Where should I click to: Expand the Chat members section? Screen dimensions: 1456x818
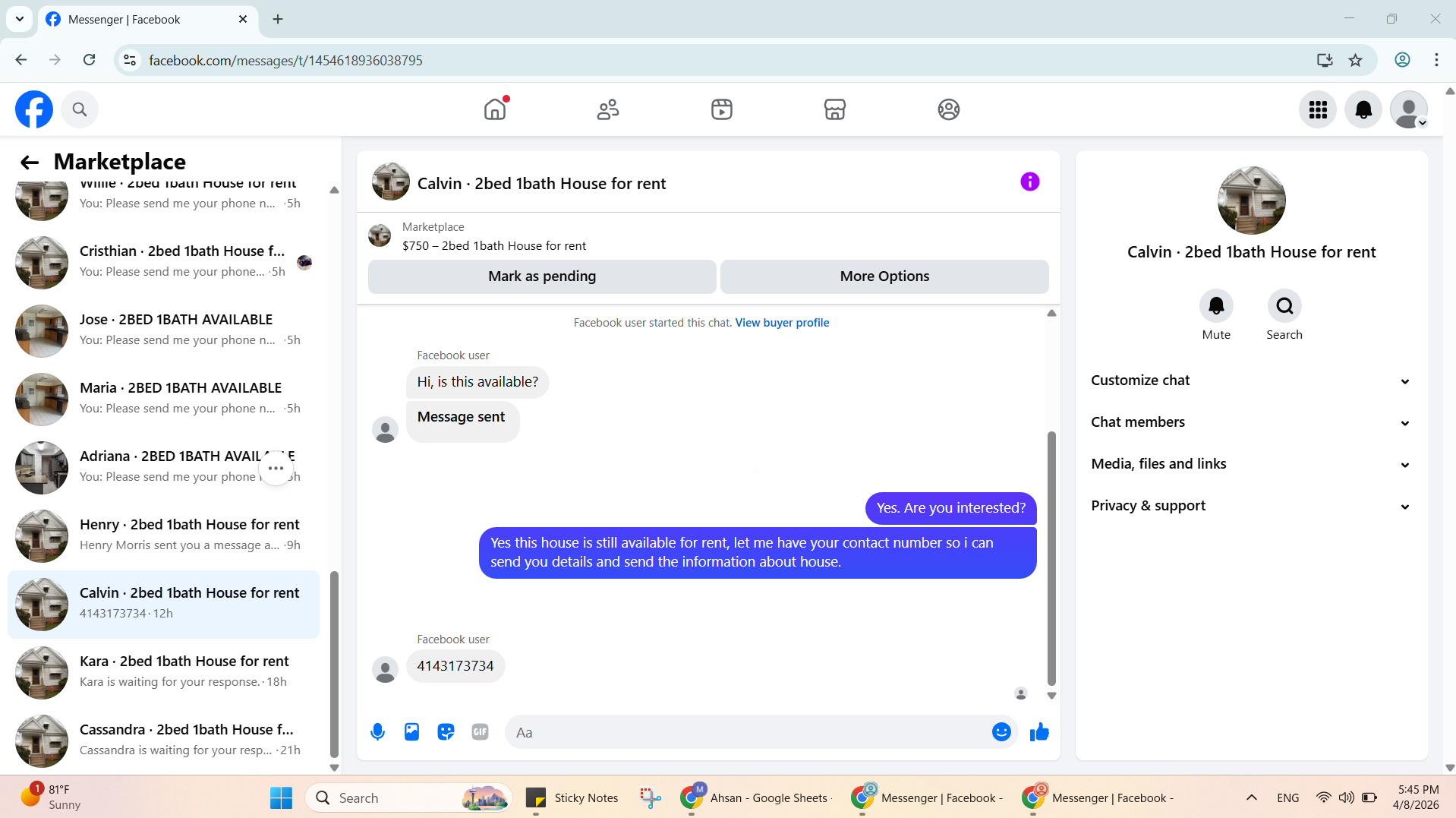click(x=1251, y=422)
